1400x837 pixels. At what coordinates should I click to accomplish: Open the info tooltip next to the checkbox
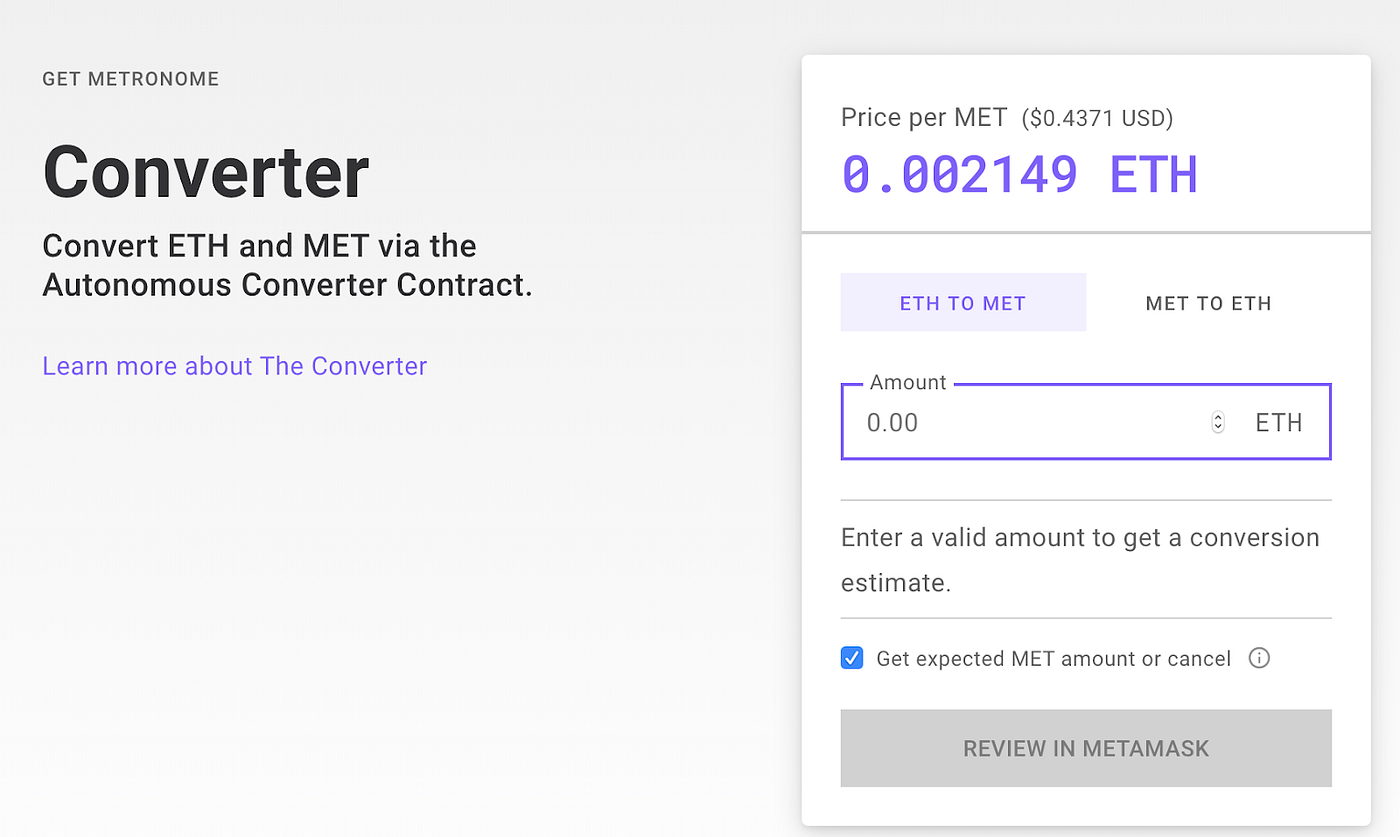(x=1259, y=658)
